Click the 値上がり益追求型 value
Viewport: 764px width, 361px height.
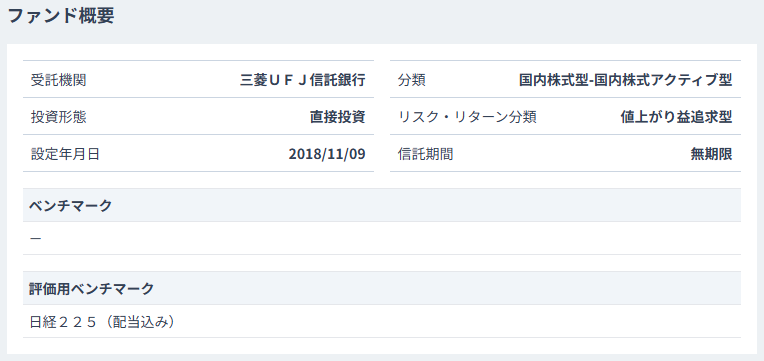(676, 117)
